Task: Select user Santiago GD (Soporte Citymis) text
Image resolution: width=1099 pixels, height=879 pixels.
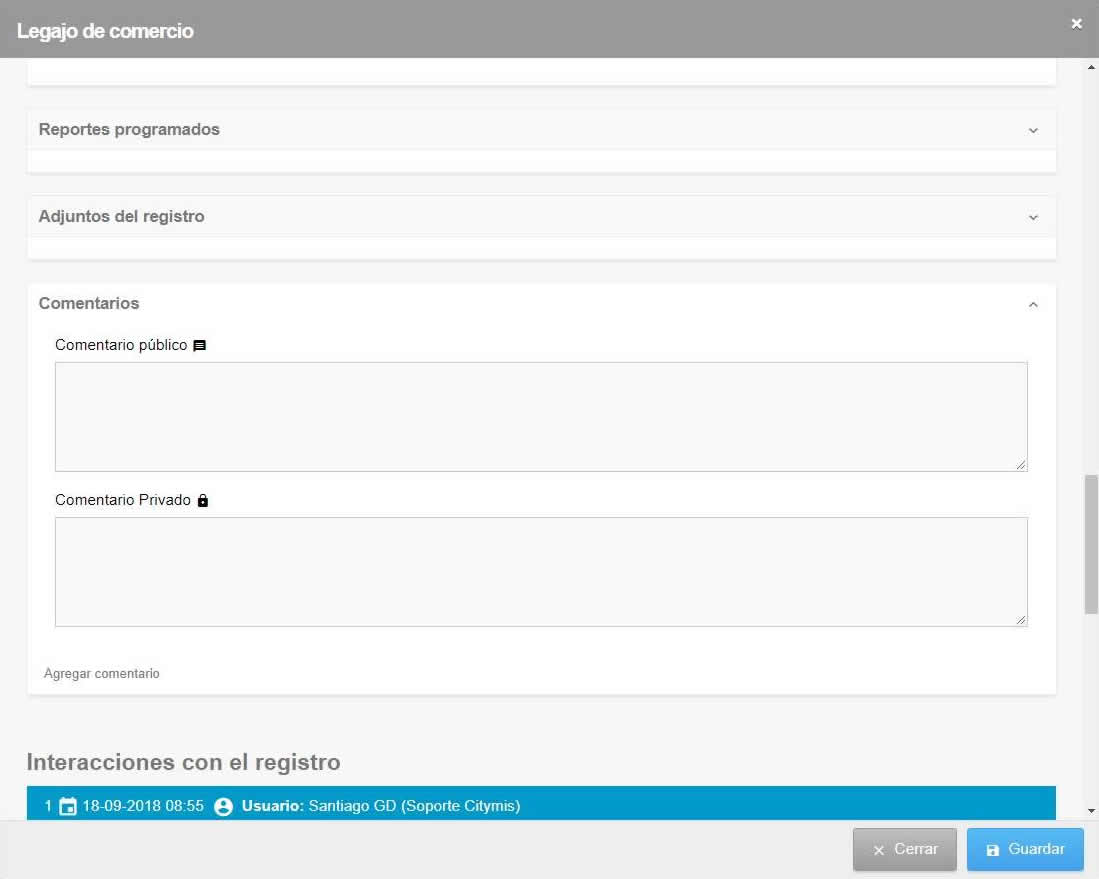Action: (414, 806)
